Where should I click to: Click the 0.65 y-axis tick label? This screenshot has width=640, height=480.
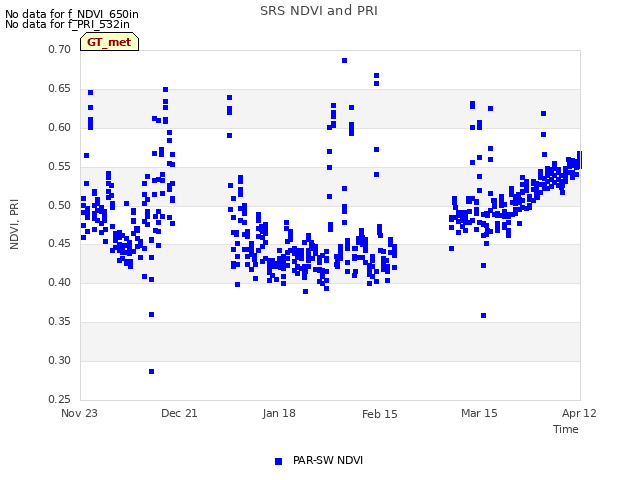(60, 89)
